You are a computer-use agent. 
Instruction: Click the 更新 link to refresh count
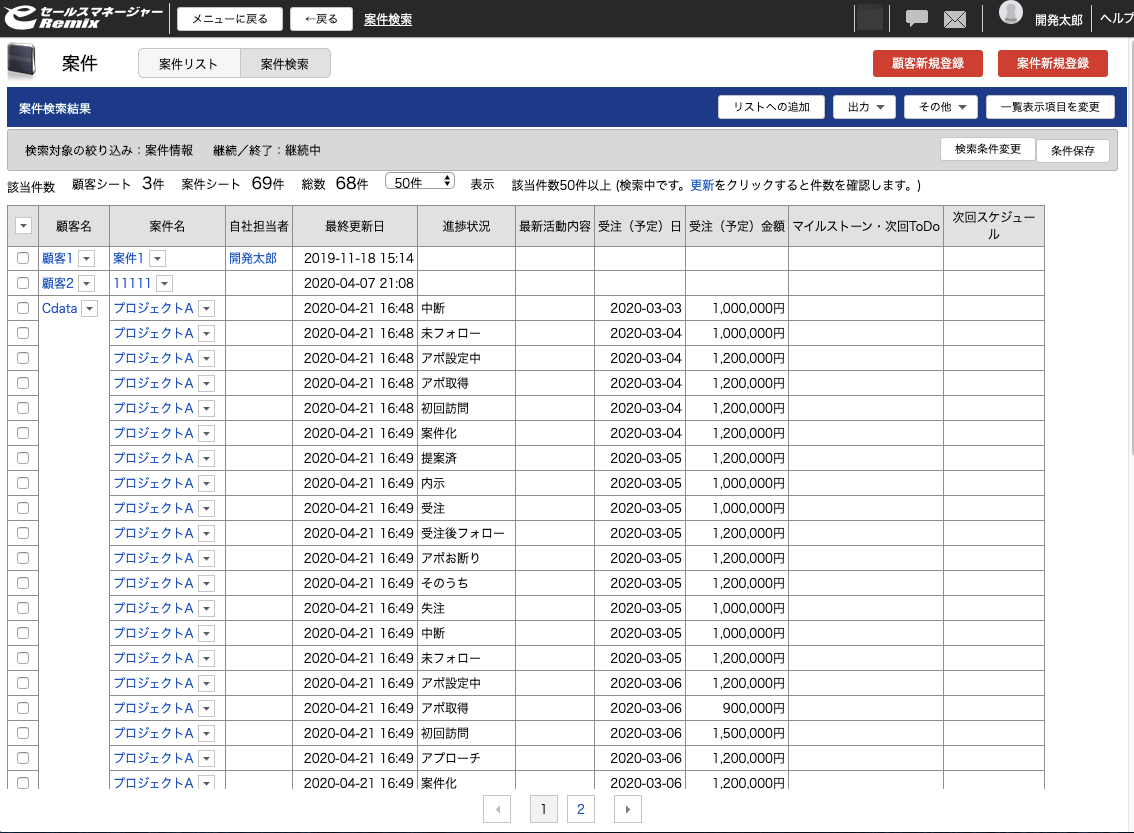click(702, 185)
